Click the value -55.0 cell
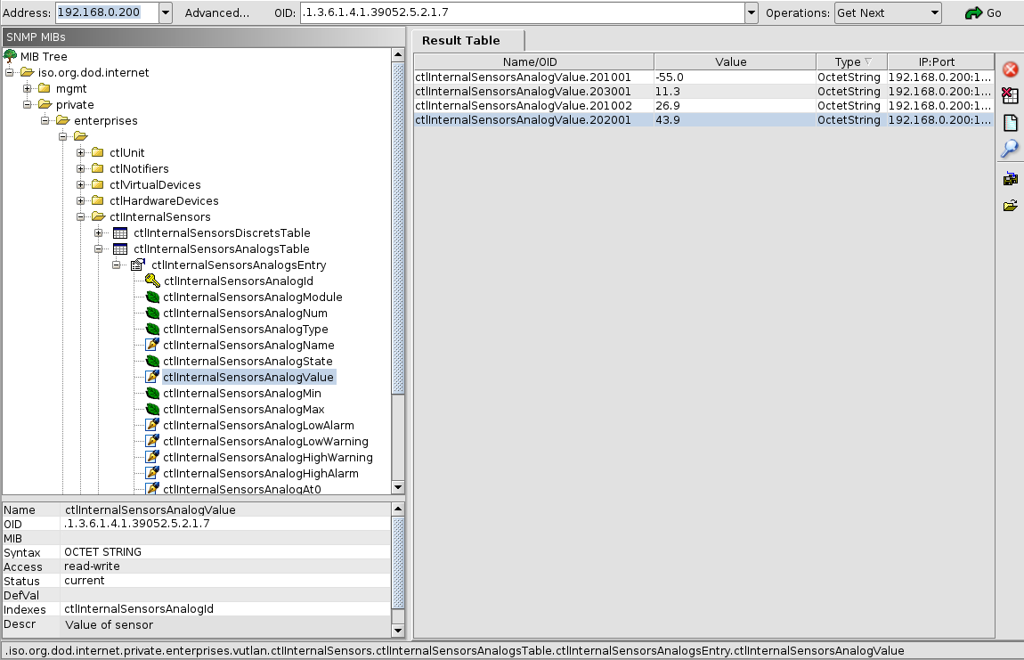This screenshot has height=660, width=1024. coord(735,77)
